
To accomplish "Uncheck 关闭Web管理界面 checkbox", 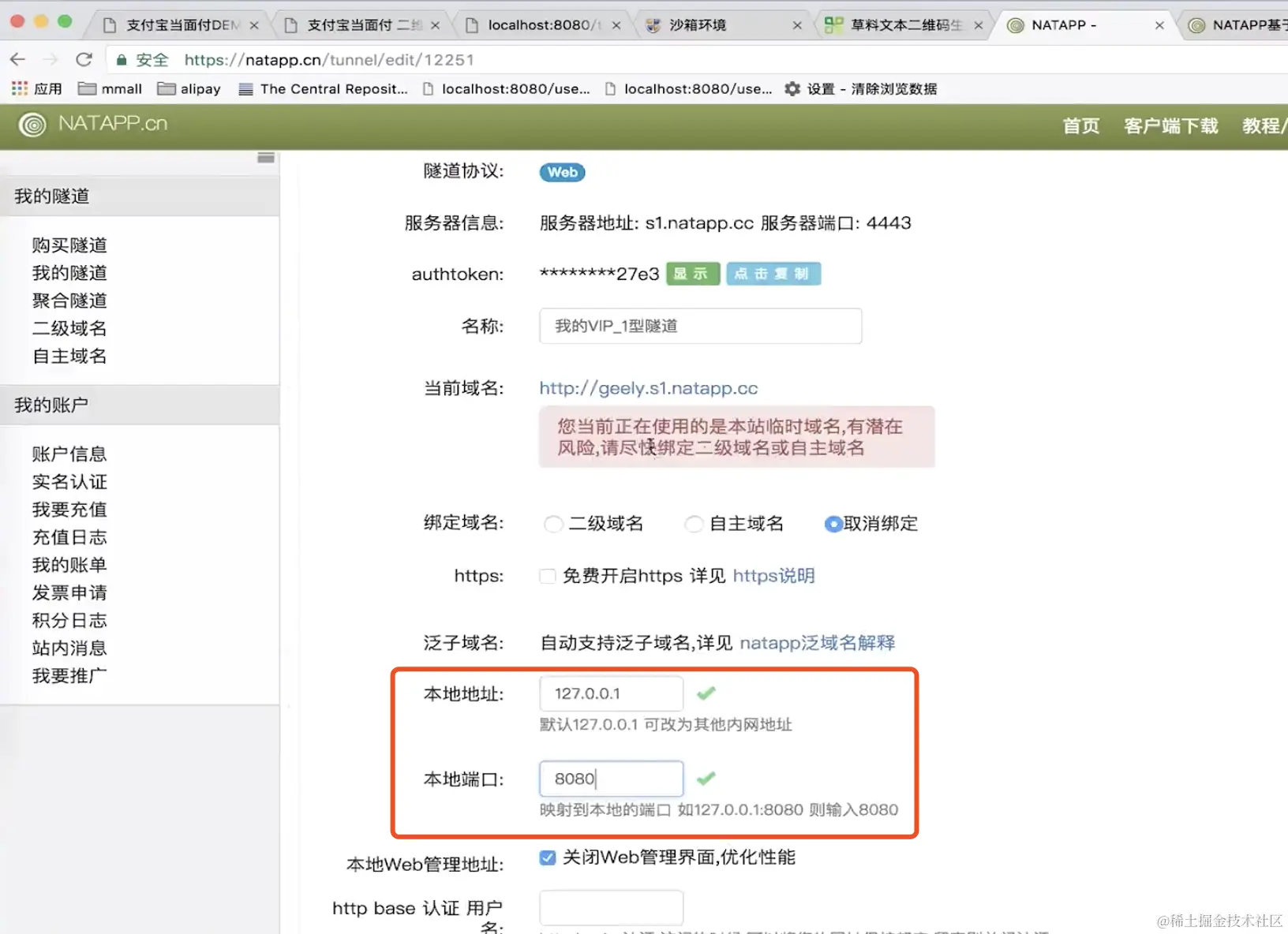I will tap(548, 857).
